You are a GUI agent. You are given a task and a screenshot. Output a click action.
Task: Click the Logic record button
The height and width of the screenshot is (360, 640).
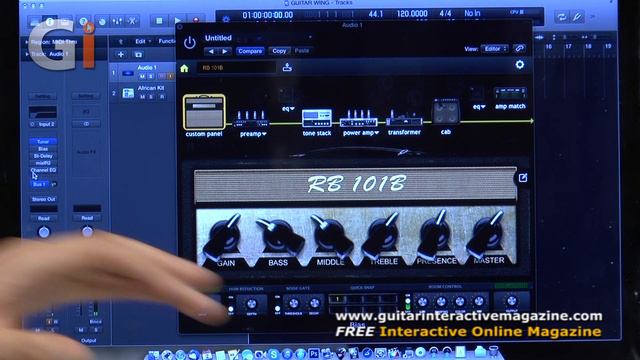[x=196, y=20]
